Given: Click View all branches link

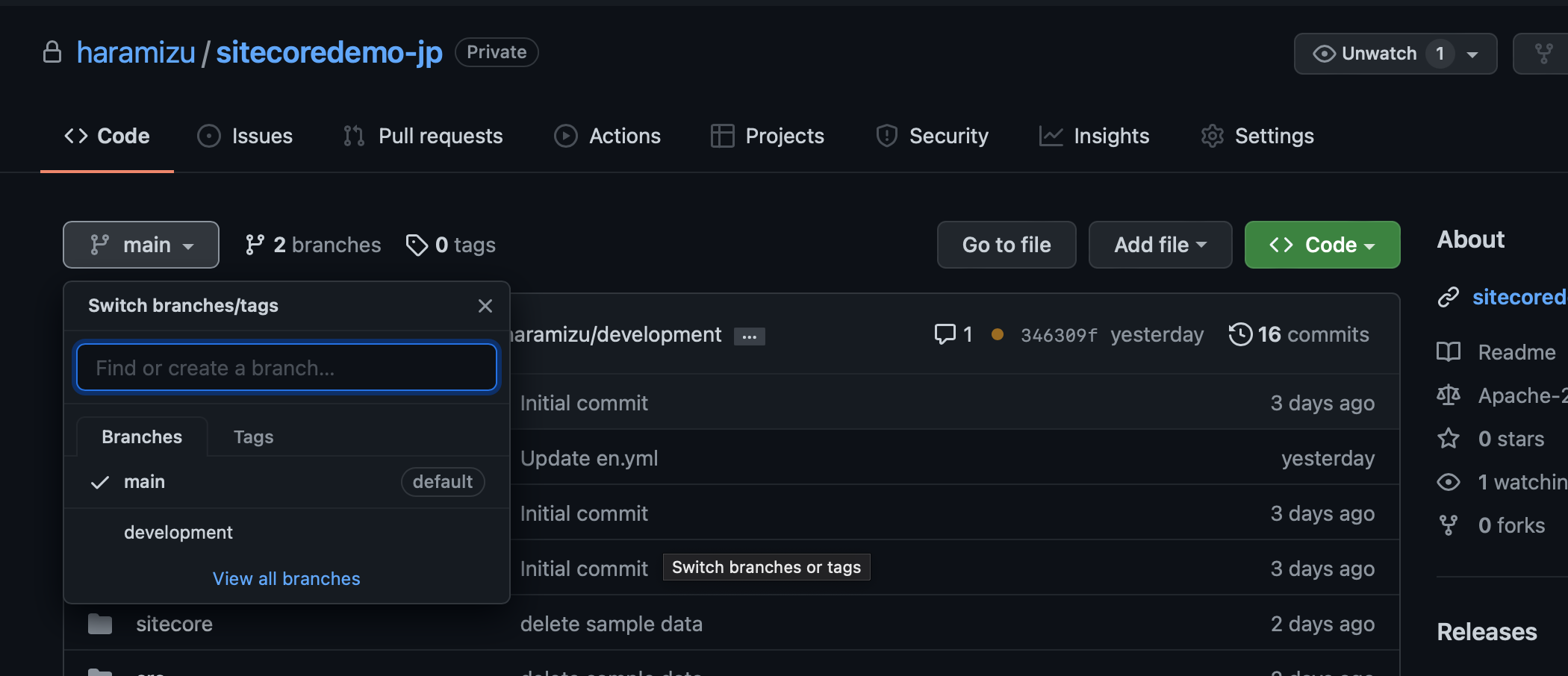Looking at the screenshot, I should click(x=287, y=579).
